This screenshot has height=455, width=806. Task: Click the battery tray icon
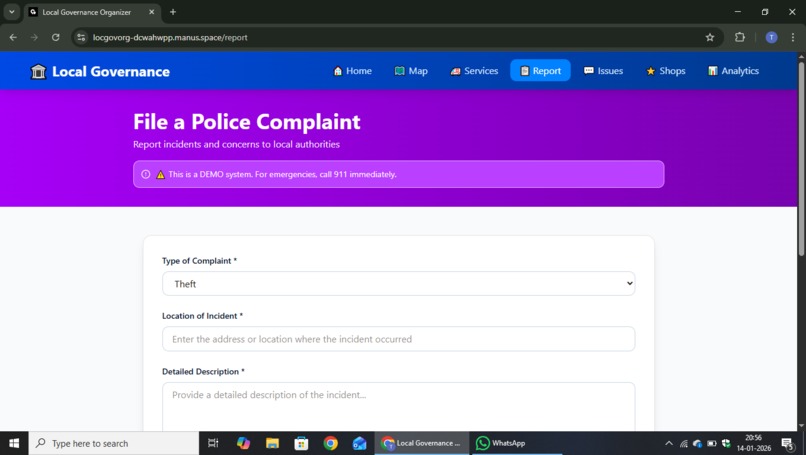(x=712, y=443)
